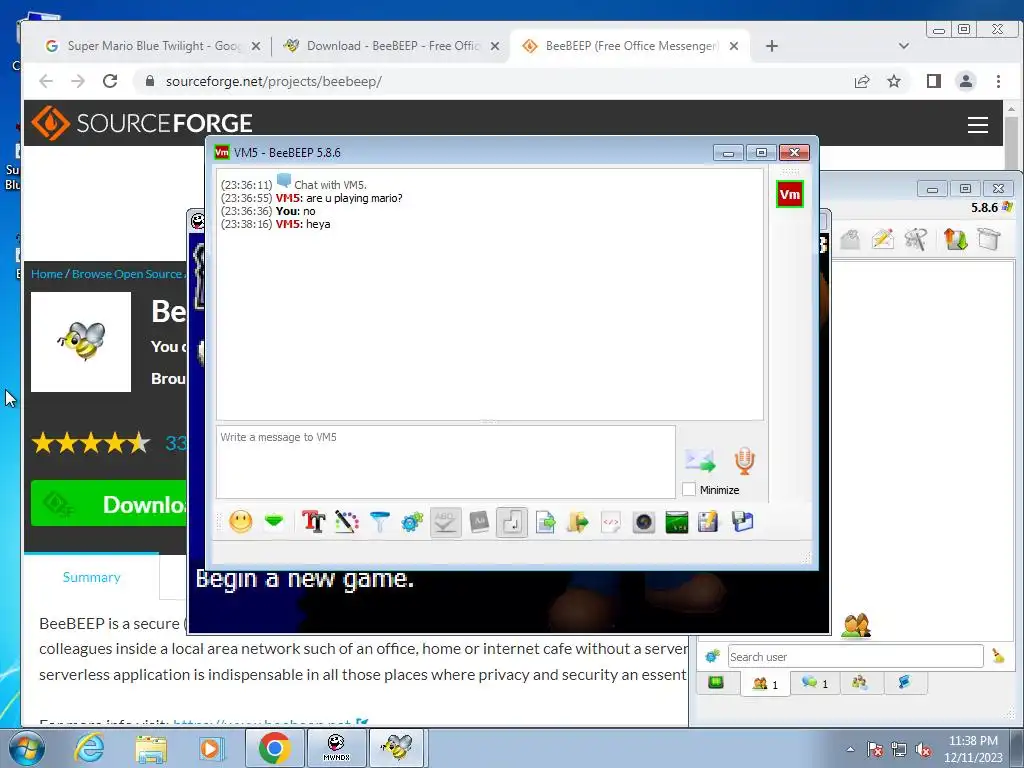Expand the Chrome tab search chevron
Viewport: 1024px width, 768px height.
click(904, 46)
